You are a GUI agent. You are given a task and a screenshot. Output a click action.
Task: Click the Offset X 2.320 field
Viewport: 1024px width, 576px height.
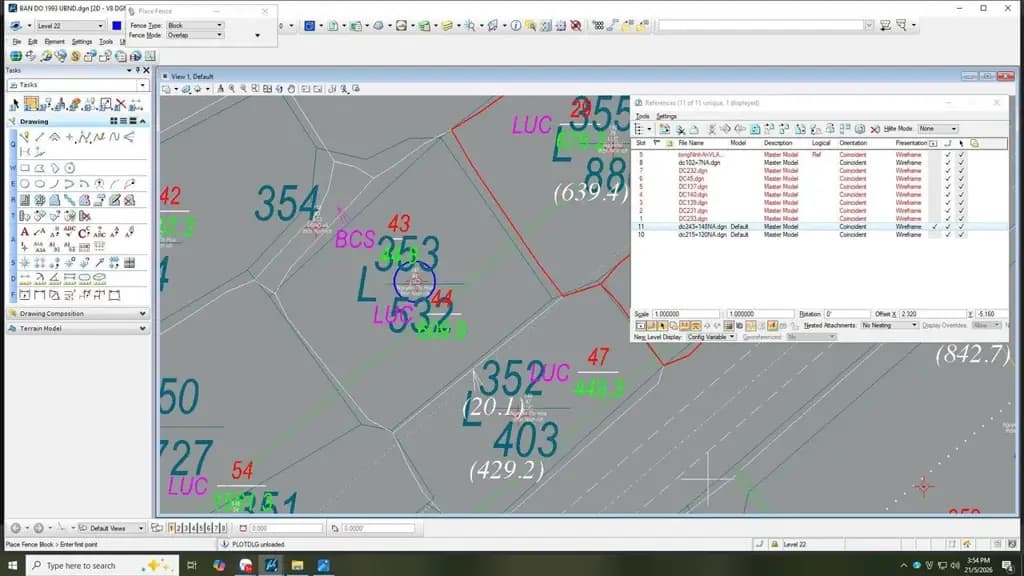931,314
